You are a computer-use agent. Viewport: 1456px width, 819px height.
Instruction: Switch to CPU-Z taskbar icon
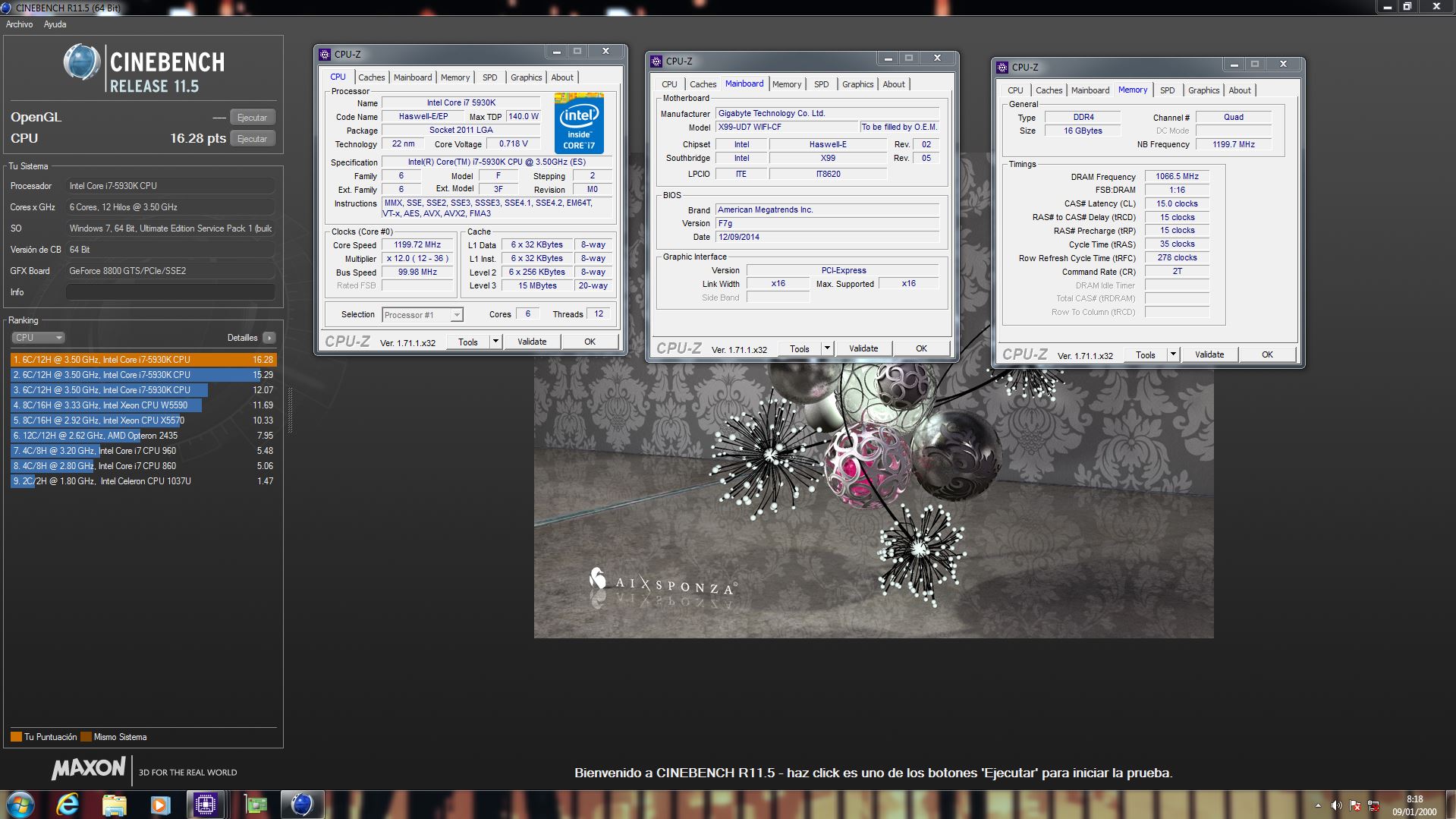[x=206, y=805]
